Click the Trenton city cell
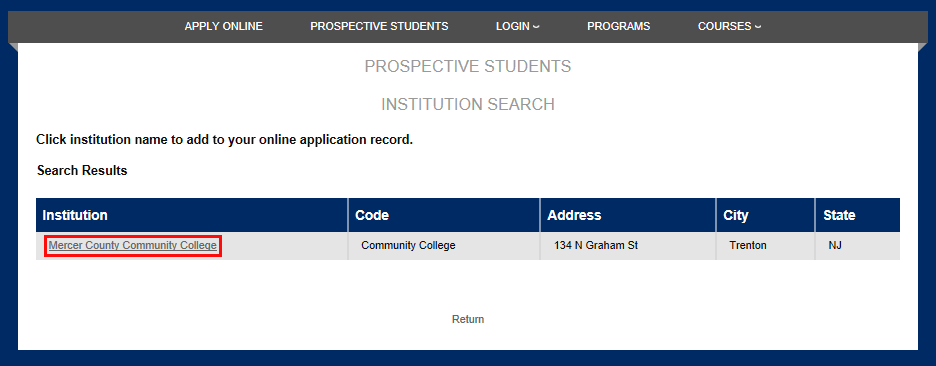 coord(765,246)
